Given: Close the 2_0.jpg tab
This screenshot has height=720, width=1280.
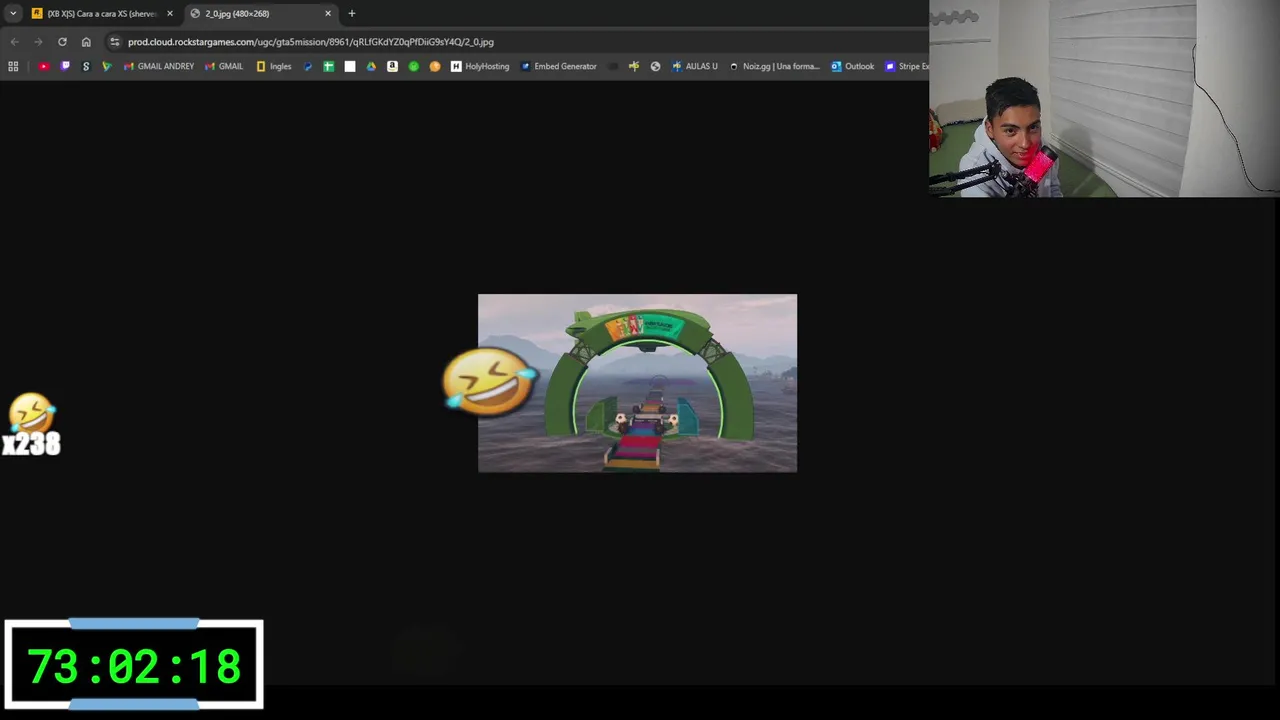Looking at the screenshot, I should (328, 13).
